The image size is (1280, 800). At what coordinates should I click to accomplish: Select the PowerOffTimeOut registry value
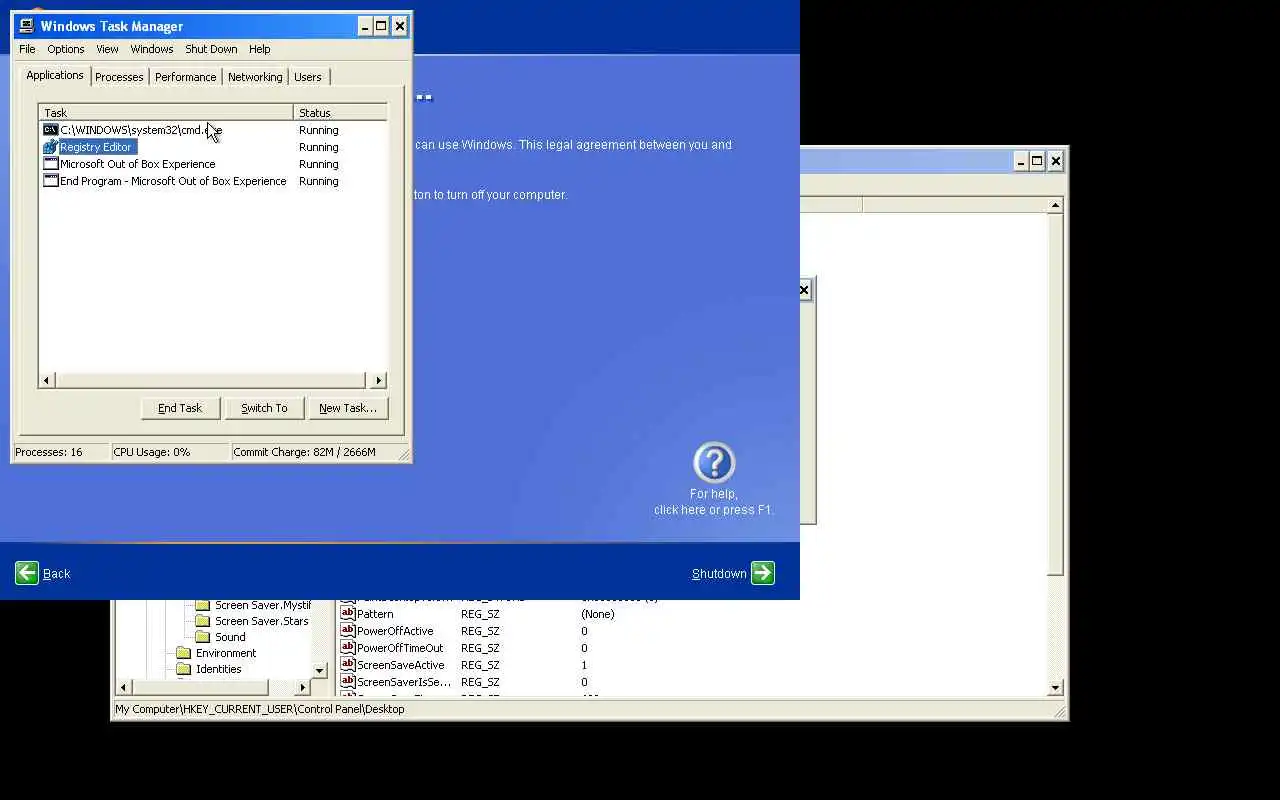coord(400,648)
